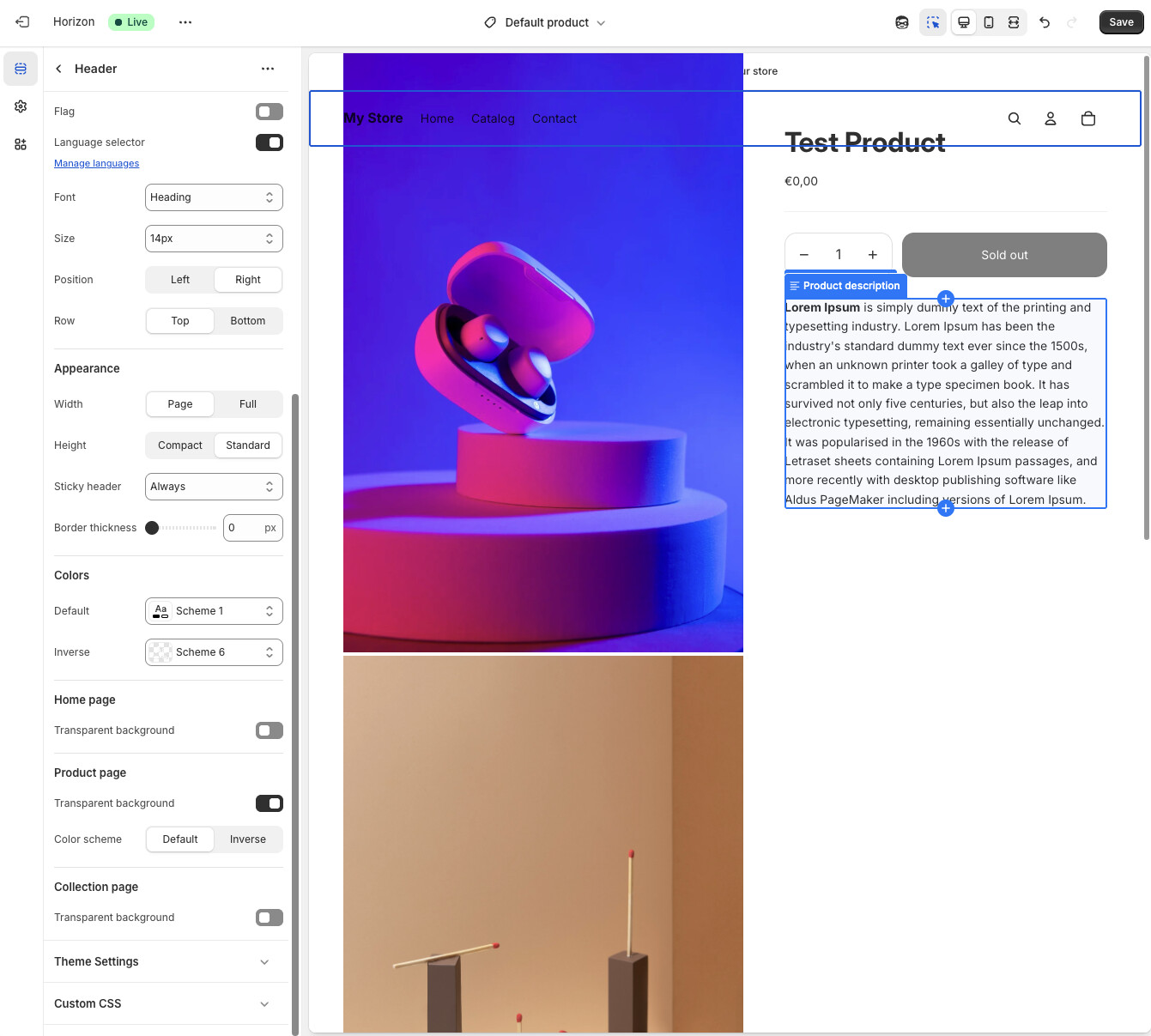Disable the Language selector toggle
This screenshot has width=1151, height=1036.
point(270,142)
